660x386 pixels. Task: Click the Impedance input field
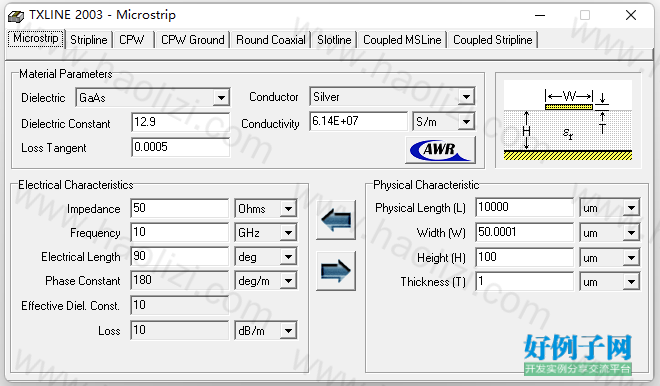coord(179,208)
